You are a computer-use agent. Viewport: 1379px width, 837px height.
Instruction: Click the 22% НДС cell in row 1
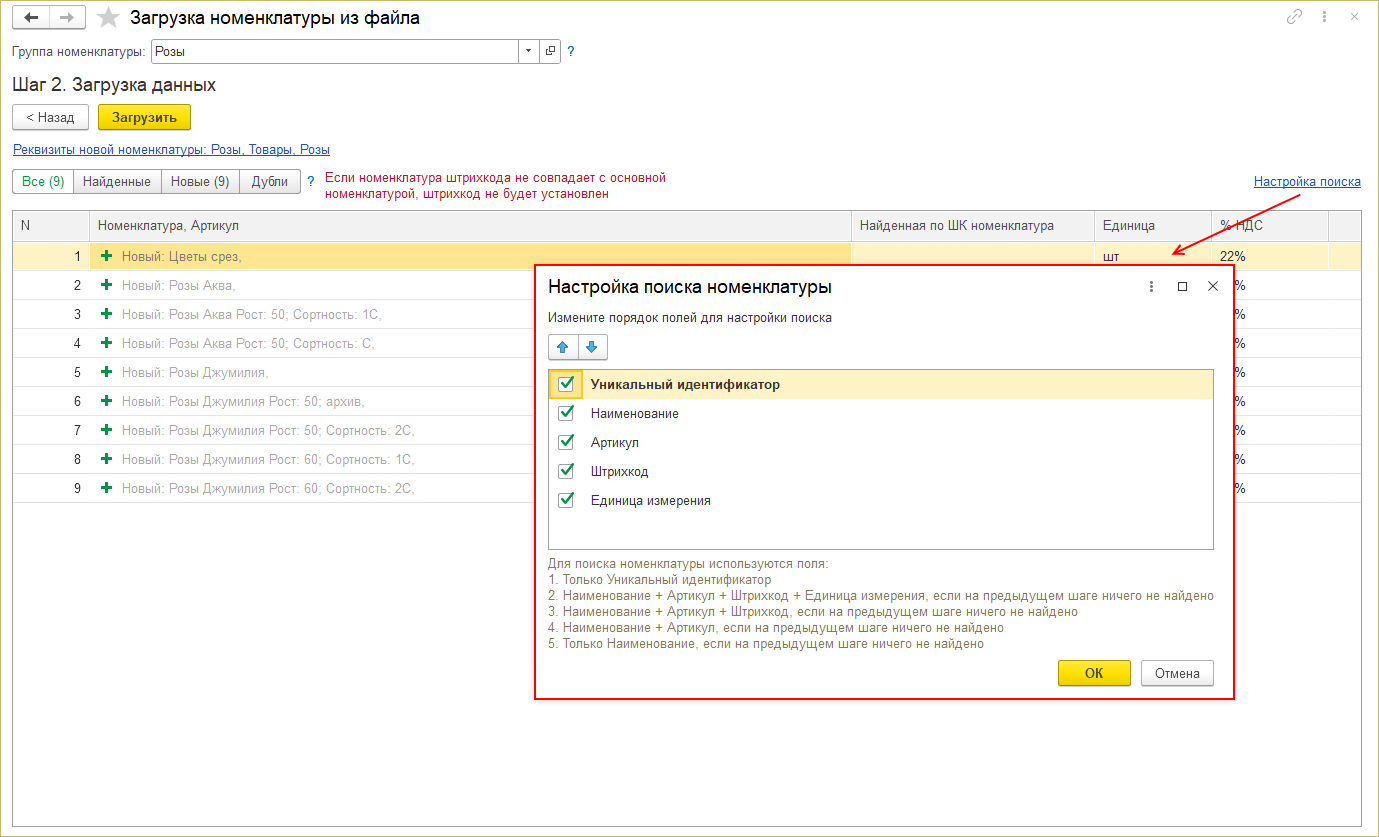pos(1270,256)
